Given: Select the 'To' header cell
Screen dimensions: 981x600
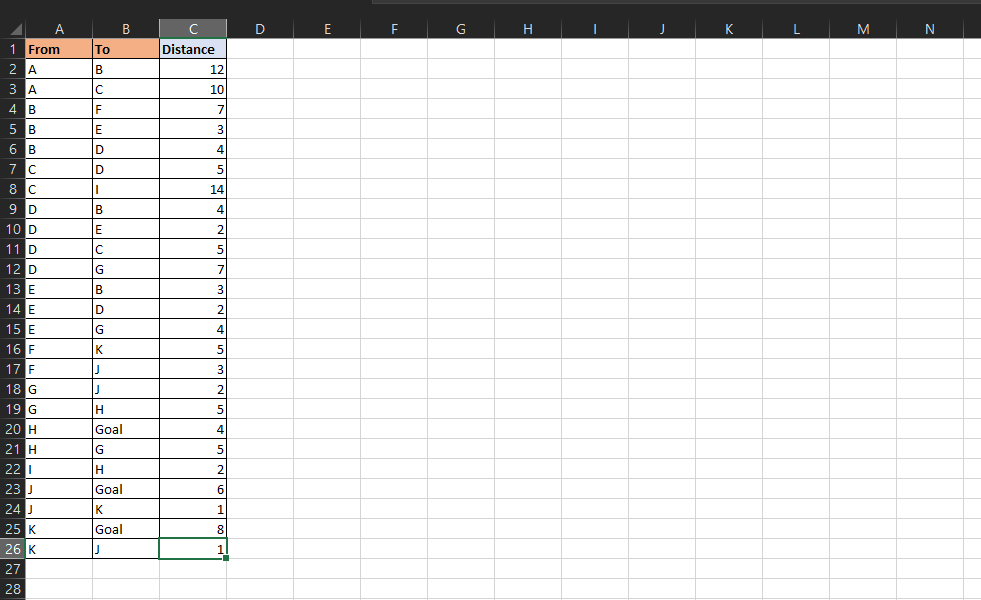Looking at the screenshot, I should (125, 49).
